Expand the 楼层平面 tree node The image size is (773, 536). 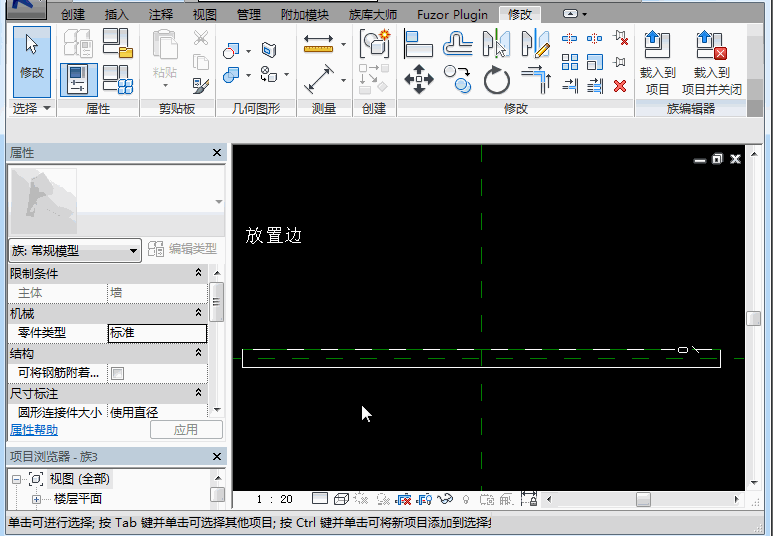(37, 498)
